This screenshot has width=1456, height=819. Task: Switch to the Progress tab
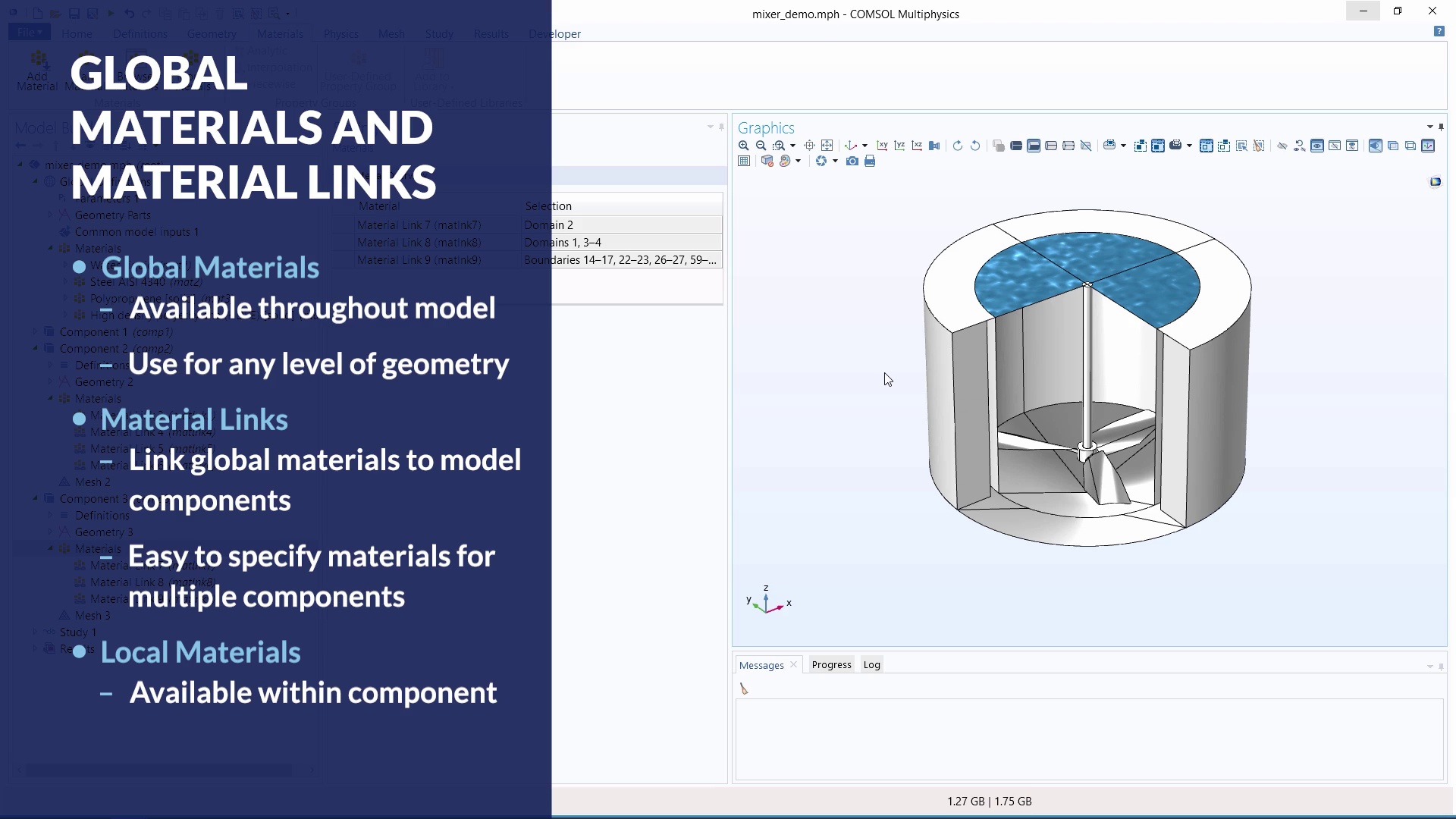point(831,665)
